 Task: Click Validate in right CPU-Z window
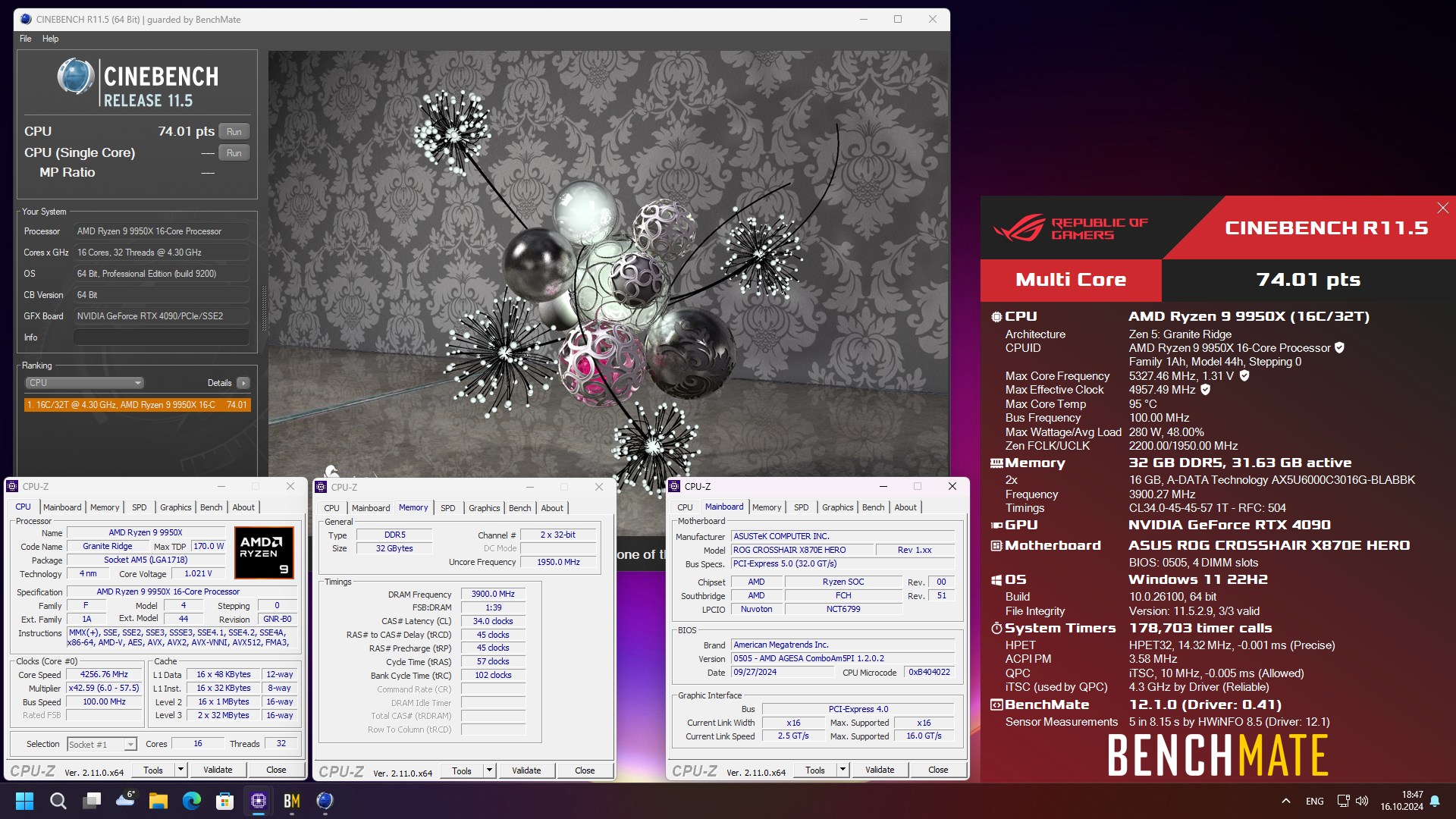click(880, 770)
